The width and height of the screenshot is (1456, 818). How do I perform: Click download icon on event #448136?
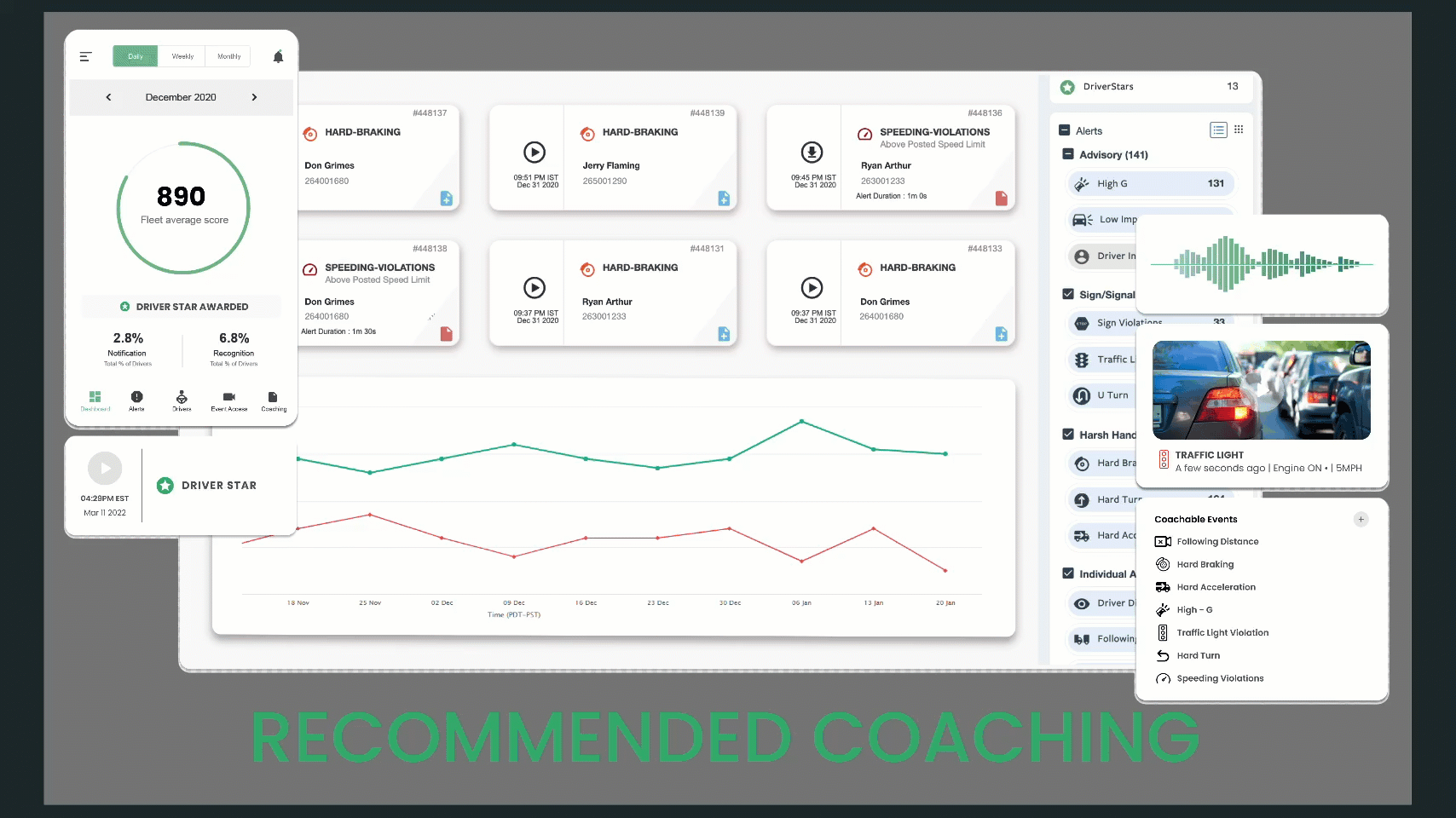tap(812, 153)
